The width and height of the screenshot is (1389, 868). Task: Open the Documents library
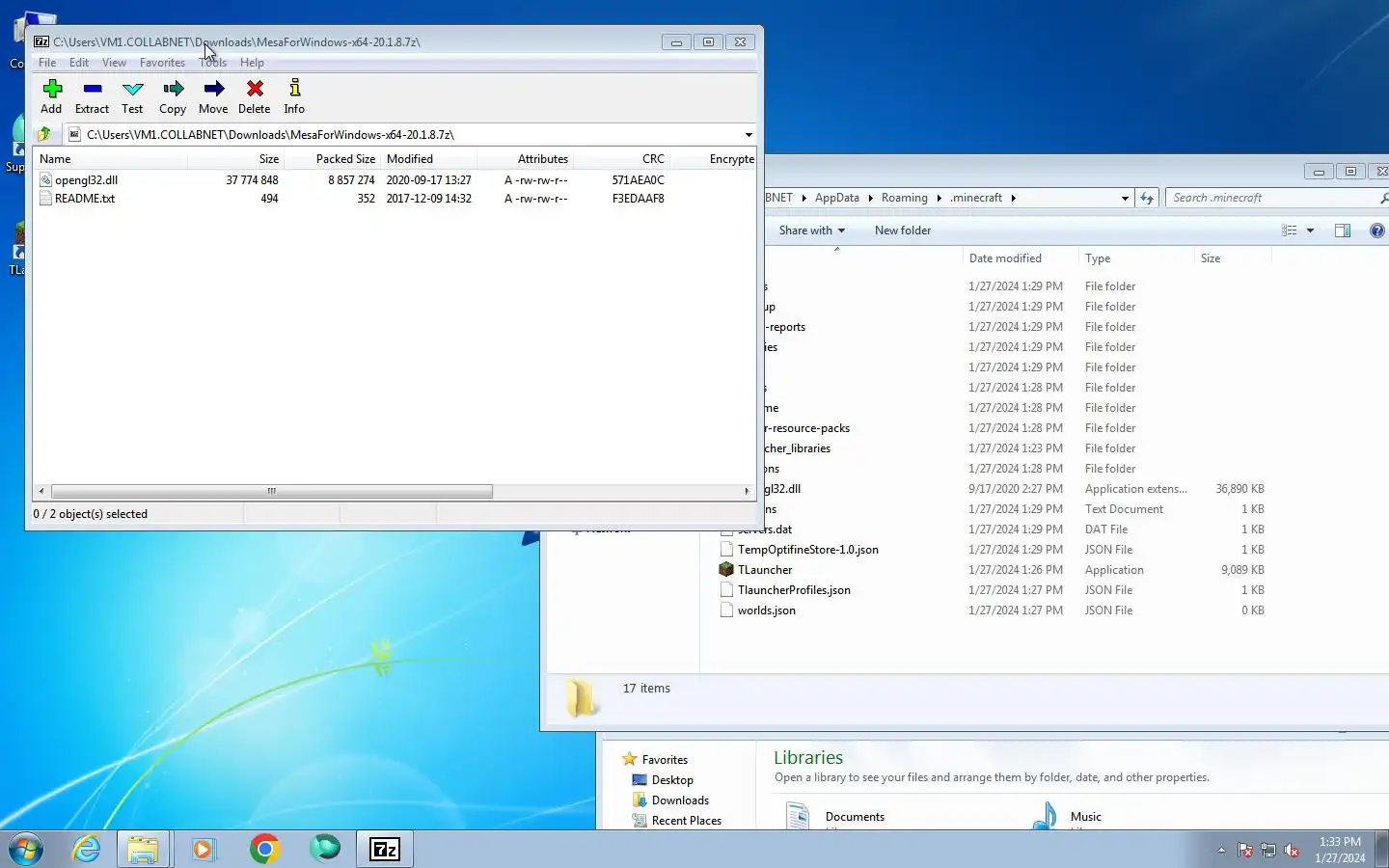point(855,817)
